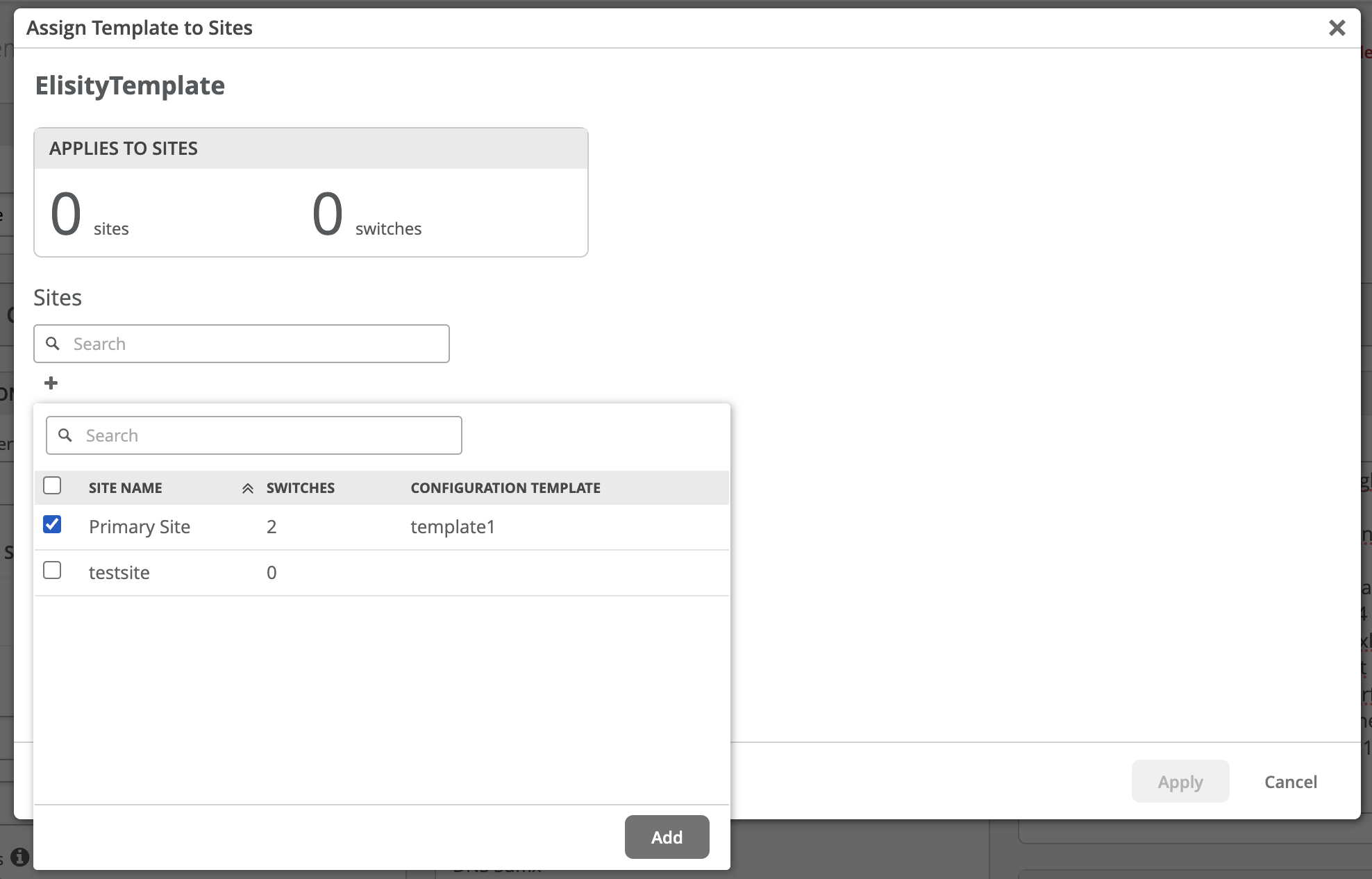Sort by SITE NAME column header
The height and width of the screenshot is (879, 1372).
(126, 488)
